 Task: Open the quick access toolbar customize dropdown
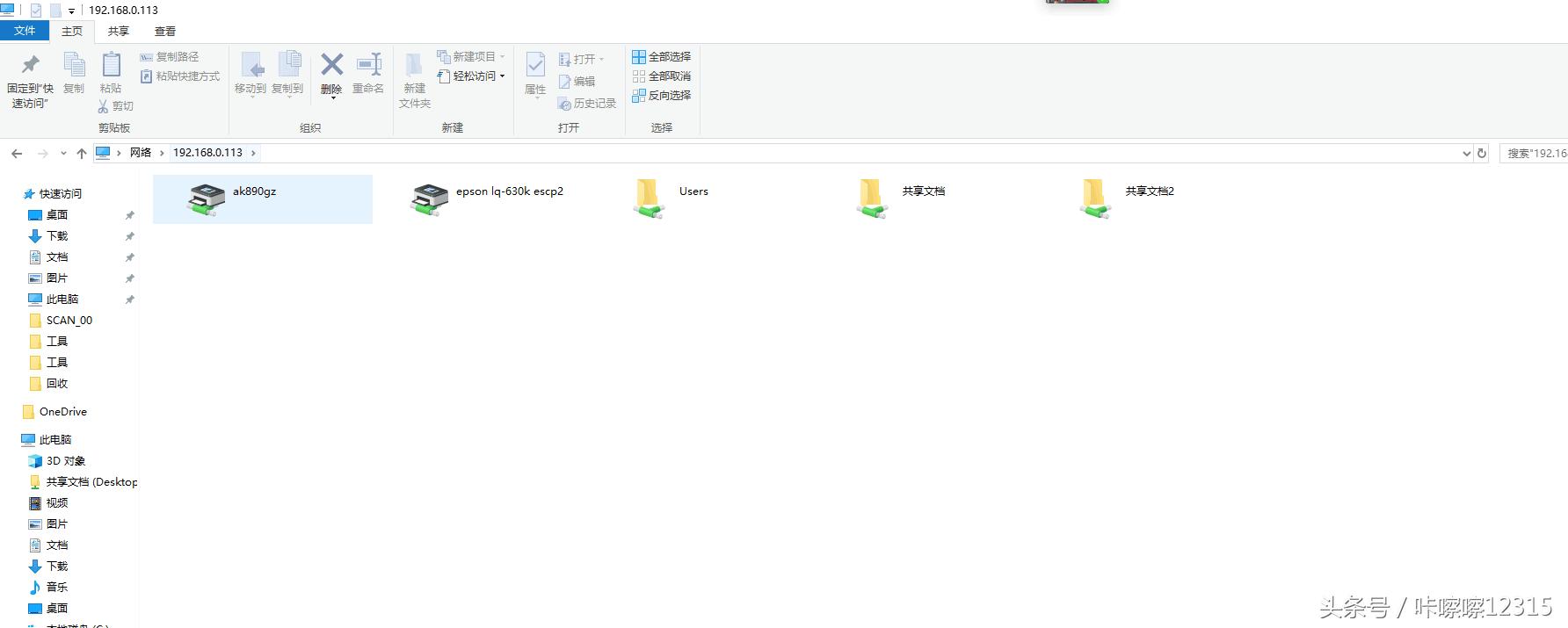[71, 11]
